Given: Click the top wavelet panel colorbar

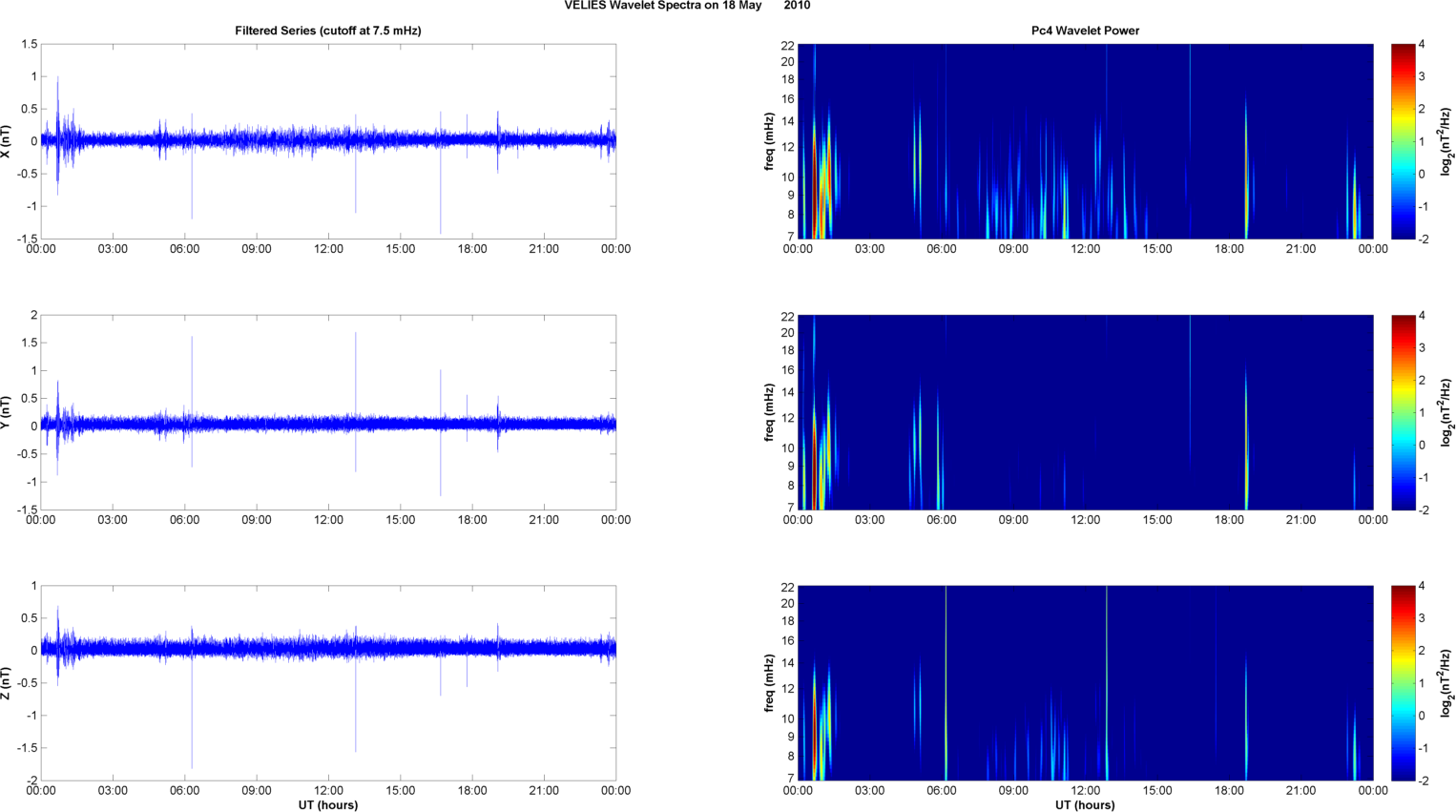Looking at the screenshot, I should tap(1403, 141).
